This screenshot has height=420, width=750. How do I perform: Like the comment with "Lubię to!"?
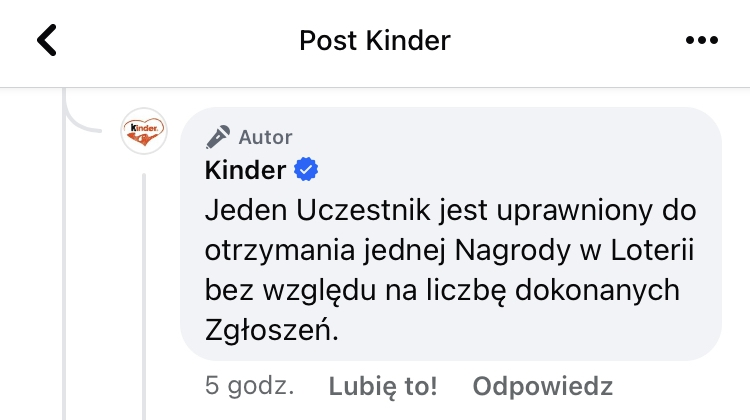point(383,386)
